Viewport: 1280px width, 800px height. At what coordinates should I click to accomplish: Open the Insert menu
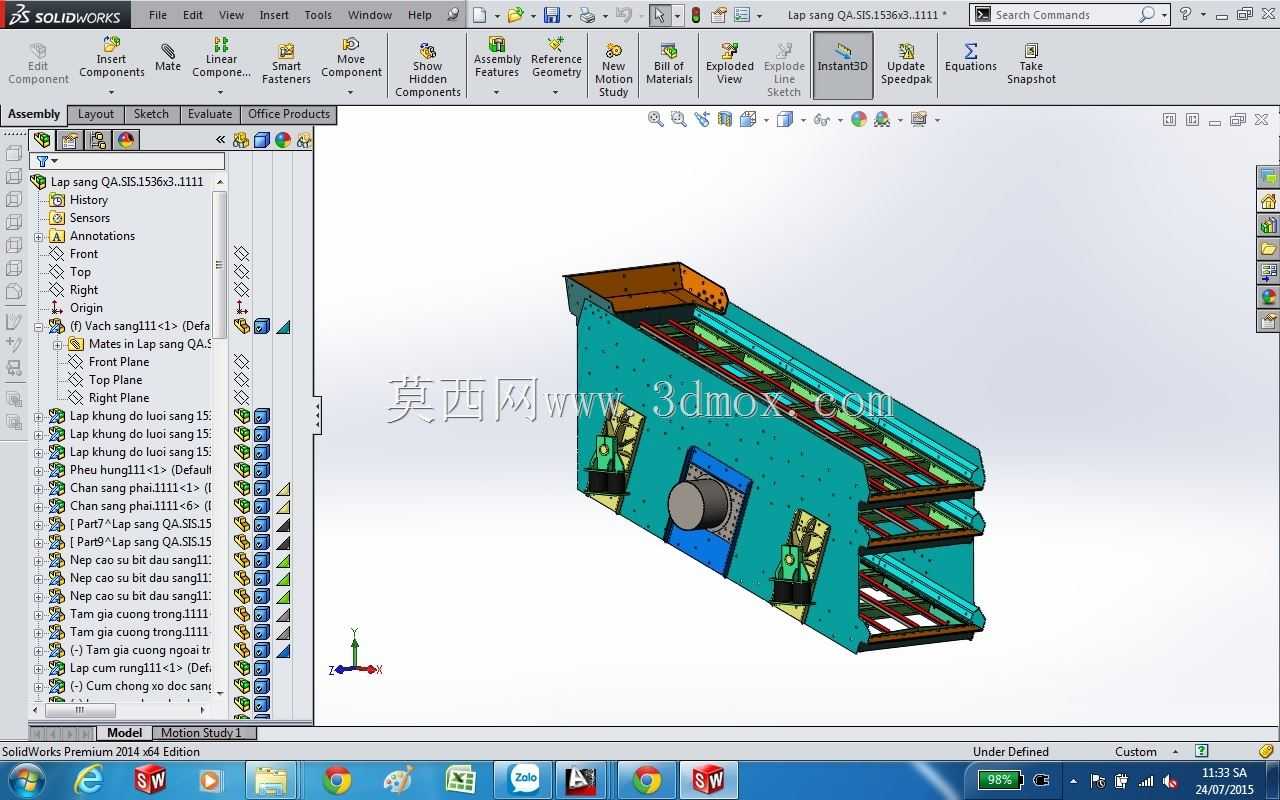coord(274,15)
